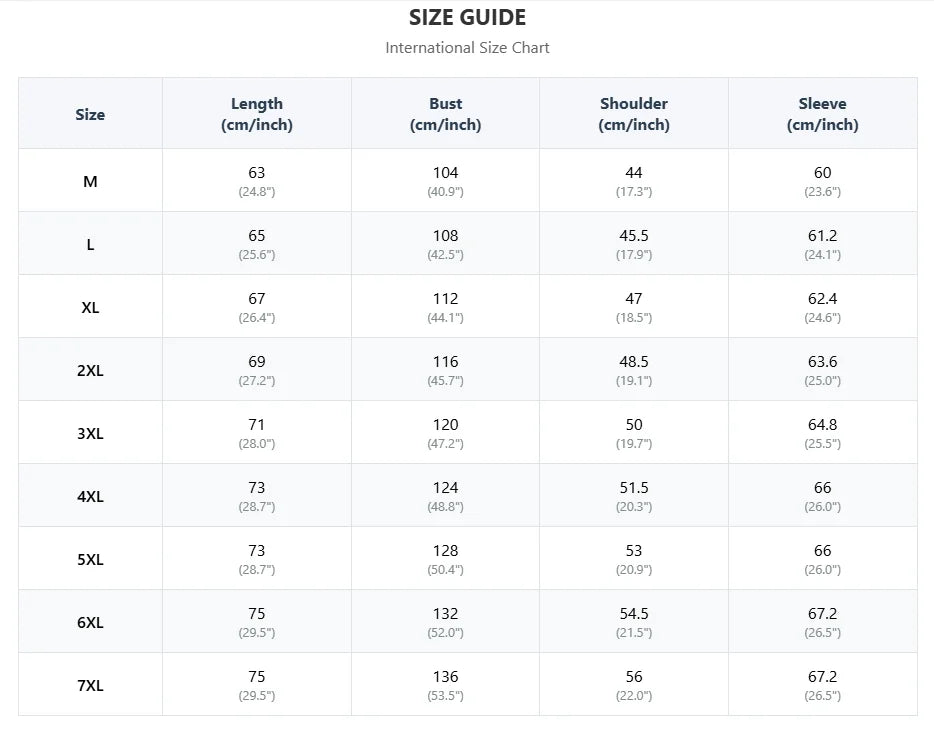
Task: Click the 6XL size row label
Action: [90, 623]
